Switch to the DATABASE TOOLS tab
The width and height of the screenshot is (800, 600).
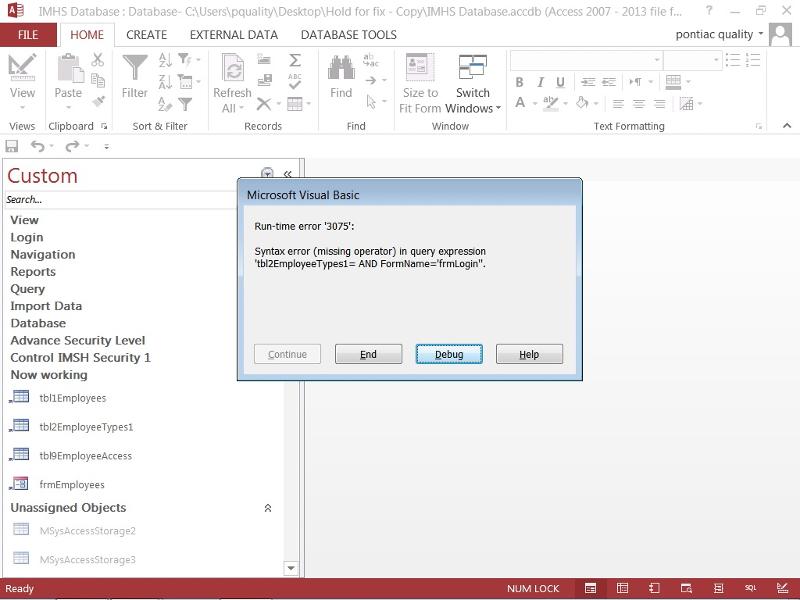tap(348, 35)
